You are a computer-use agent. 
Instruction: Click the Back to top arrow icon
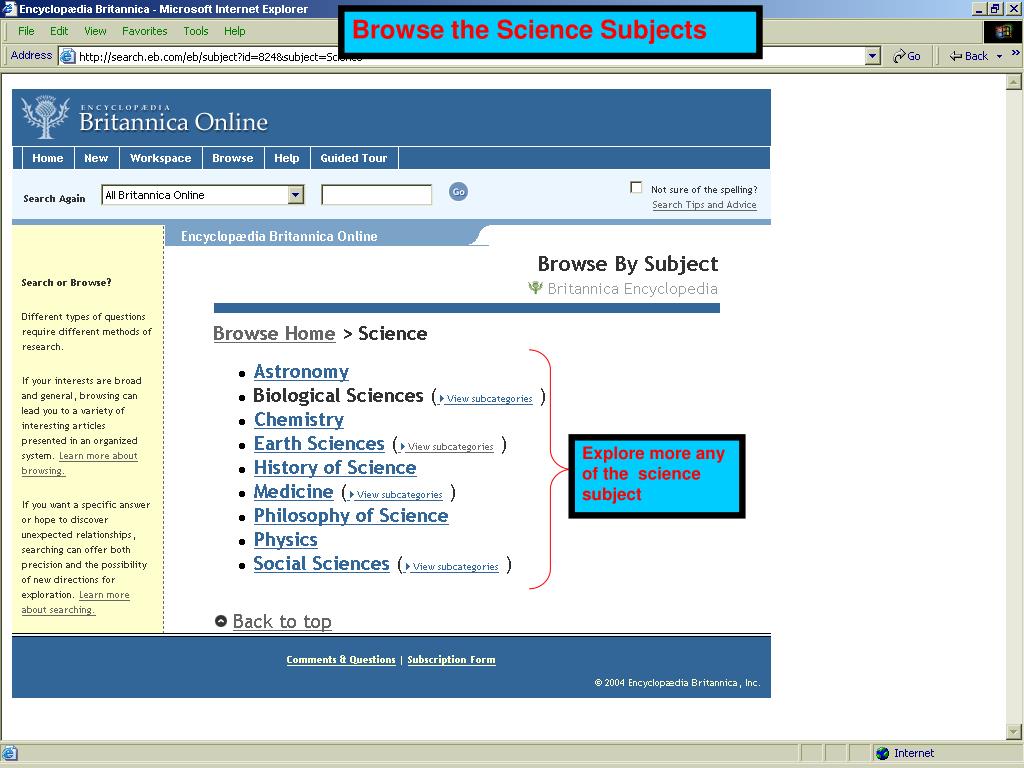[x=221, y=621]
